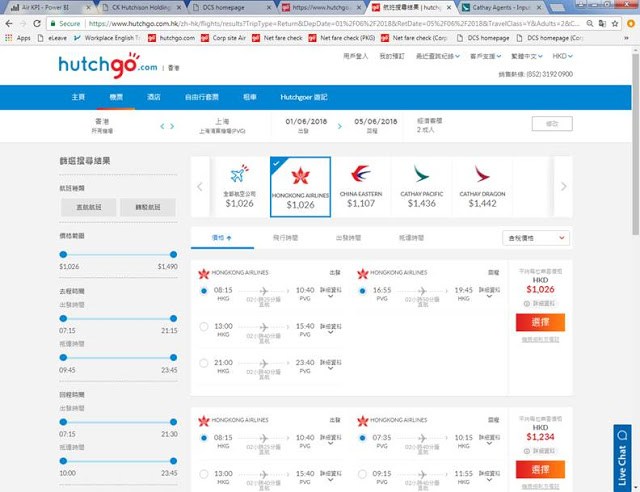Close the DCS homepage tab

269,7
